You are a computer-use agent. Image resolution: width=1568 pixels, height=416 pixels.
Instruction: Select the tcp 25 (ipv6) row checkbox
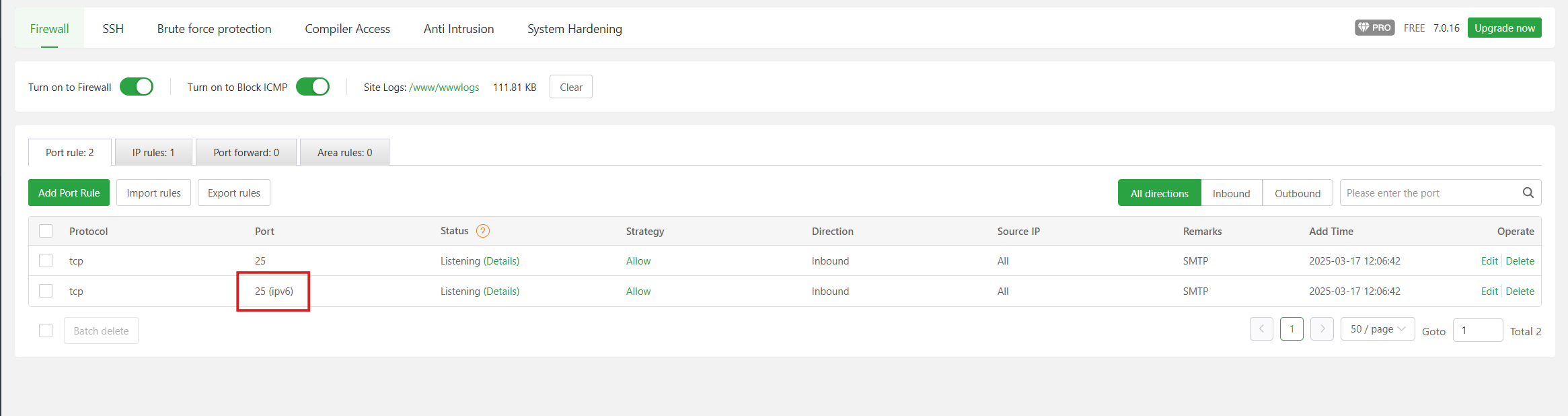46,291
